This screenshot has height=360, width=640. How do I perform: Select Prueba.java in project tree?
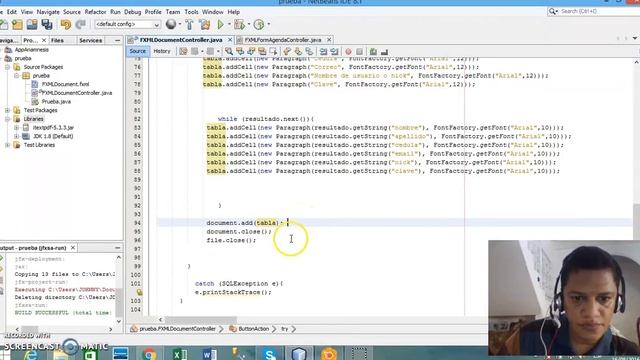pyautogui.click(x=56, y=102)
